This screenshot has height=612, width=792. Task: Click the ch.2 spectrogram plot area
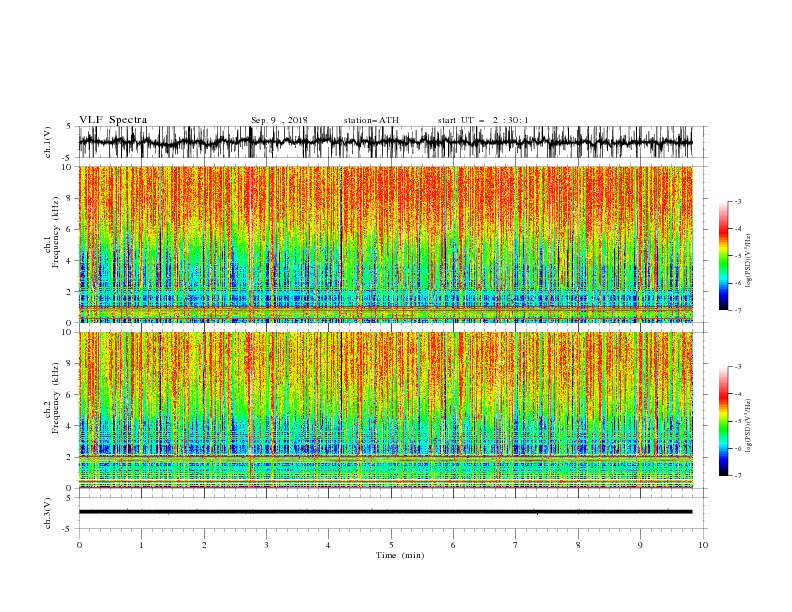386,410
